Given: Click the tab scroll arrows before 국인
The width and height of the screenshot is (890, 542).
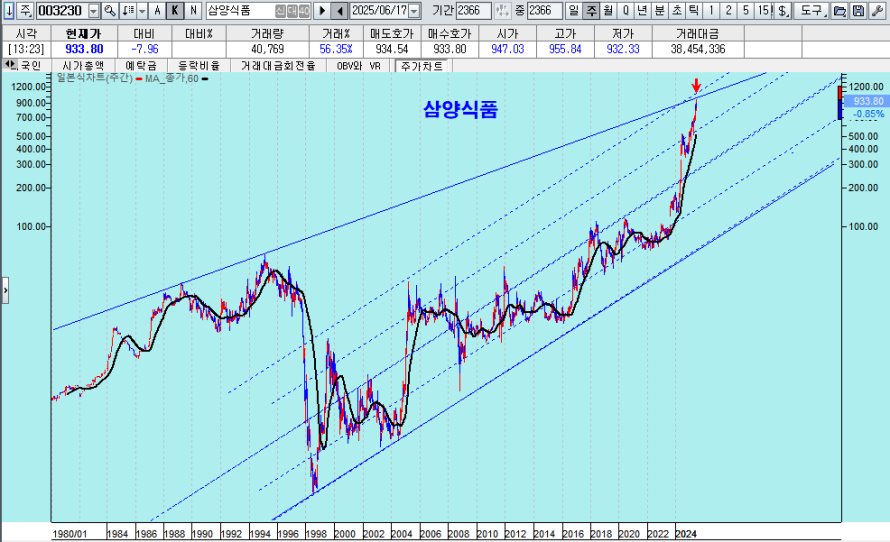Looking at the screenshot, I should tap(10, 65).
